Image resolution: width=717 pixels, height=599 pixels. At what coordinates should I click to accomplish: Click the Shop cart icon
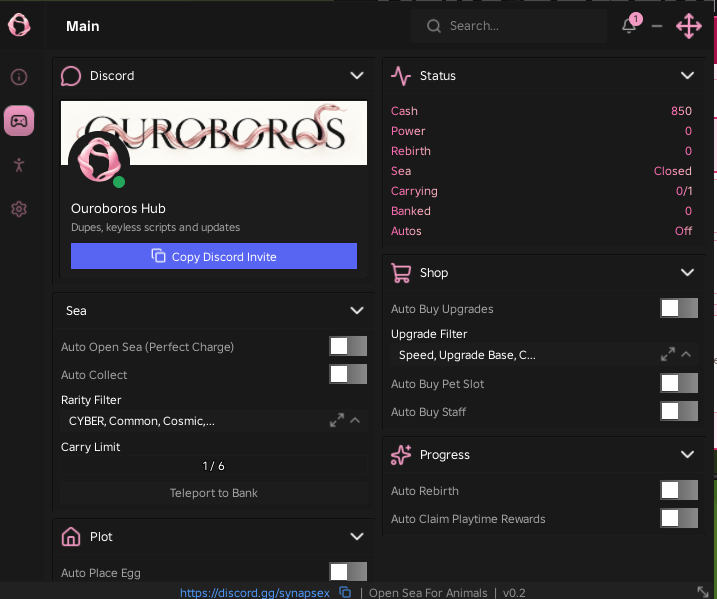coord(401,273)
